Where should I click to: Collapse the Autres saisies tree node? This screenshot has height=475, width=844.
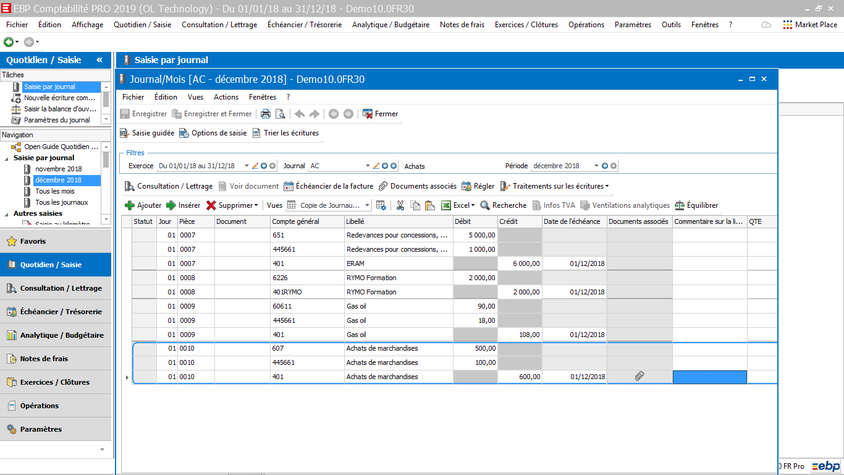click(x=6, y=214)
